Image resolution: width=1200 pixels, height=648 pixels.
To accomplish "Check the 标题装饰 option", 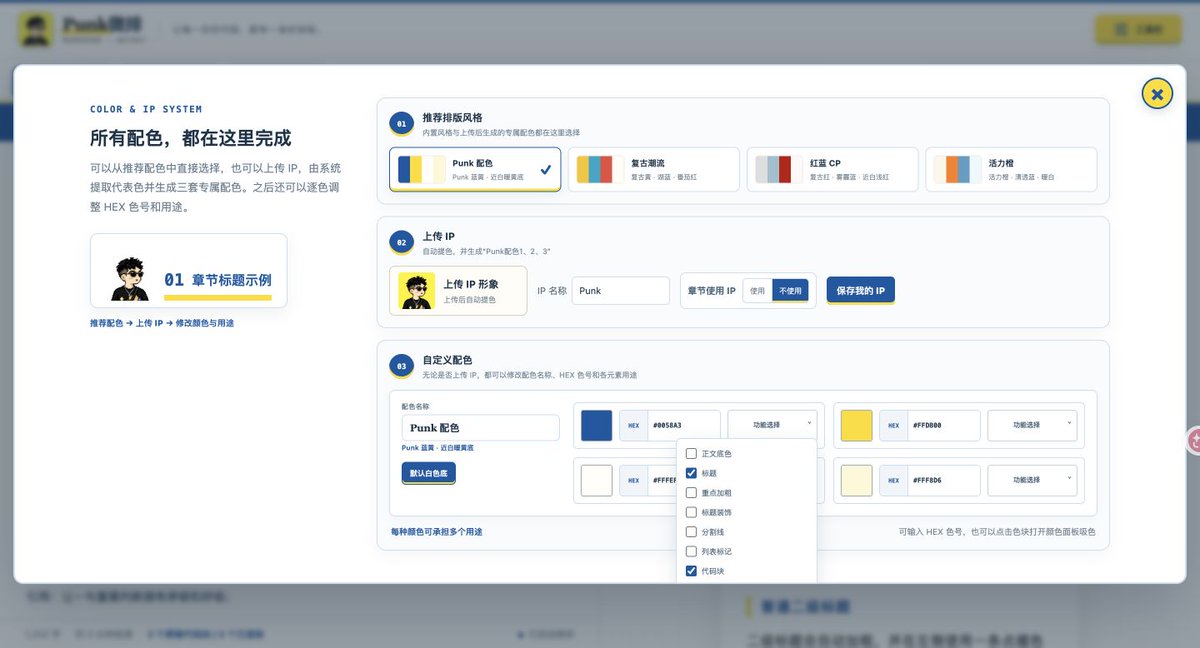I will (691, 512).
